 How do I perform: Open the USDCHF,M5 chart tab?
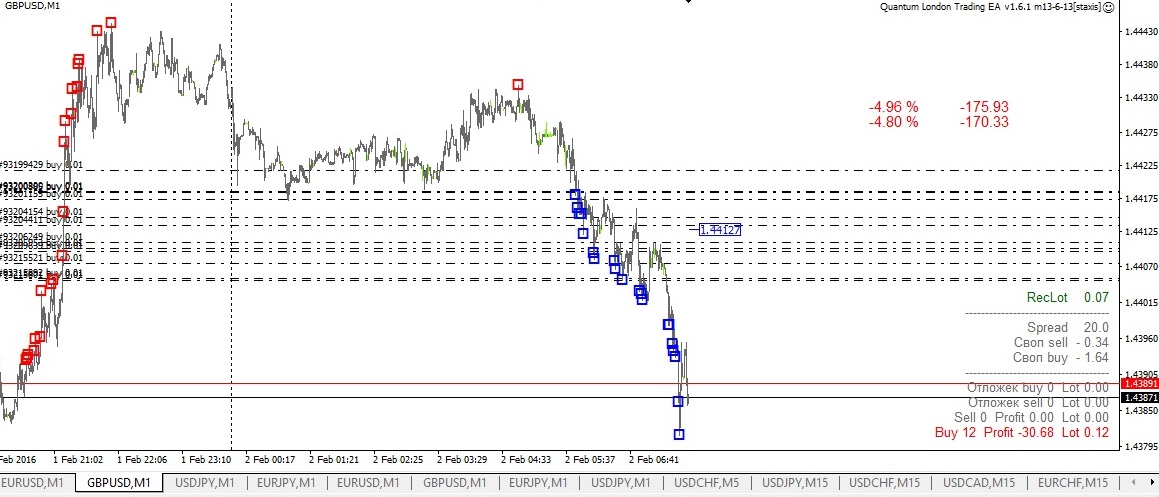tap(706, 483)
